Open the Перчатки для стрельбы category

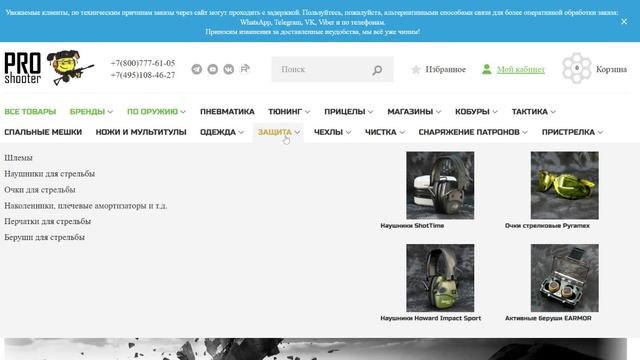coord(47,221)
